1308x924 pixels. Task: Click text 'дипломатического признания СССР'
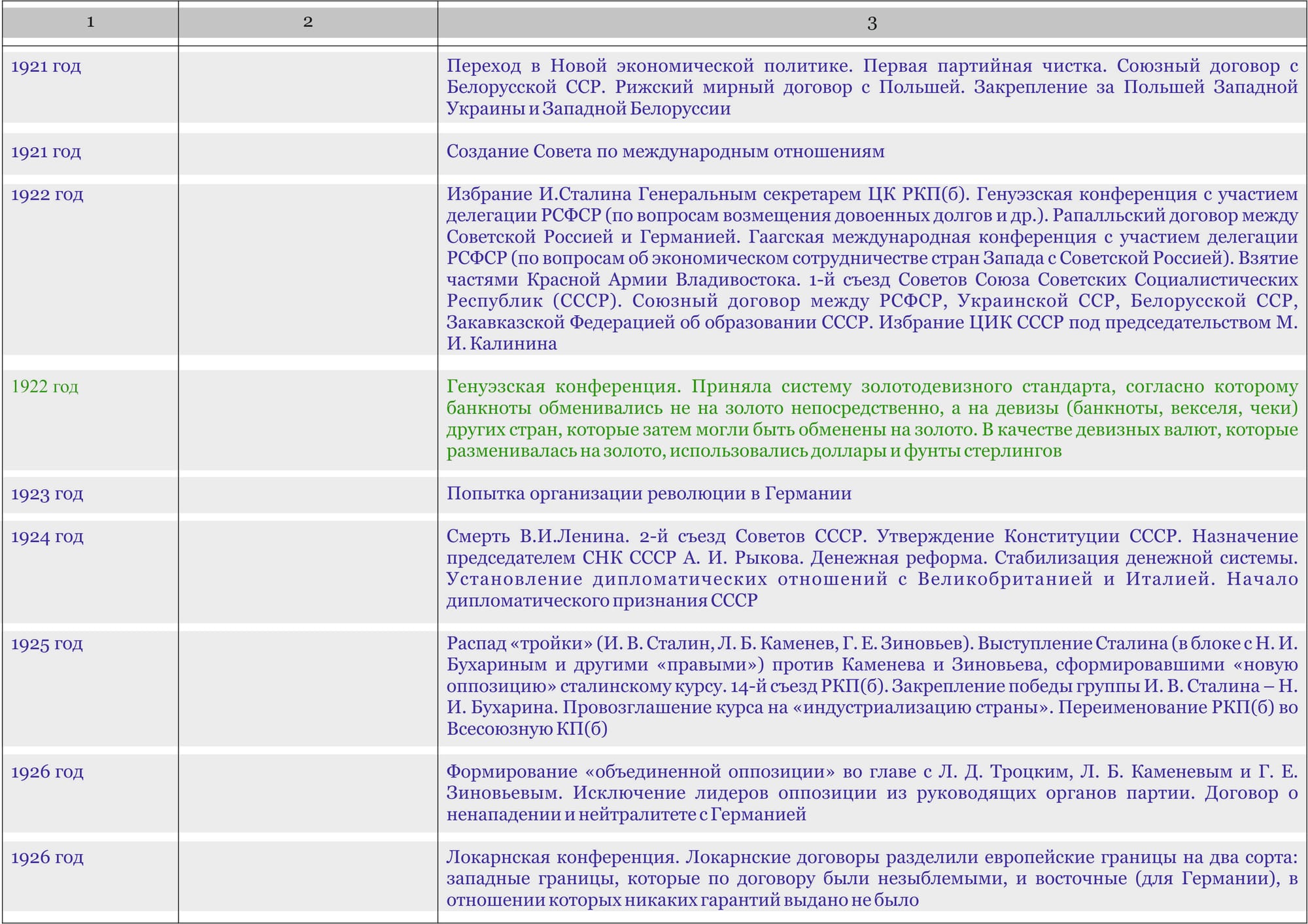coord(602,600)
